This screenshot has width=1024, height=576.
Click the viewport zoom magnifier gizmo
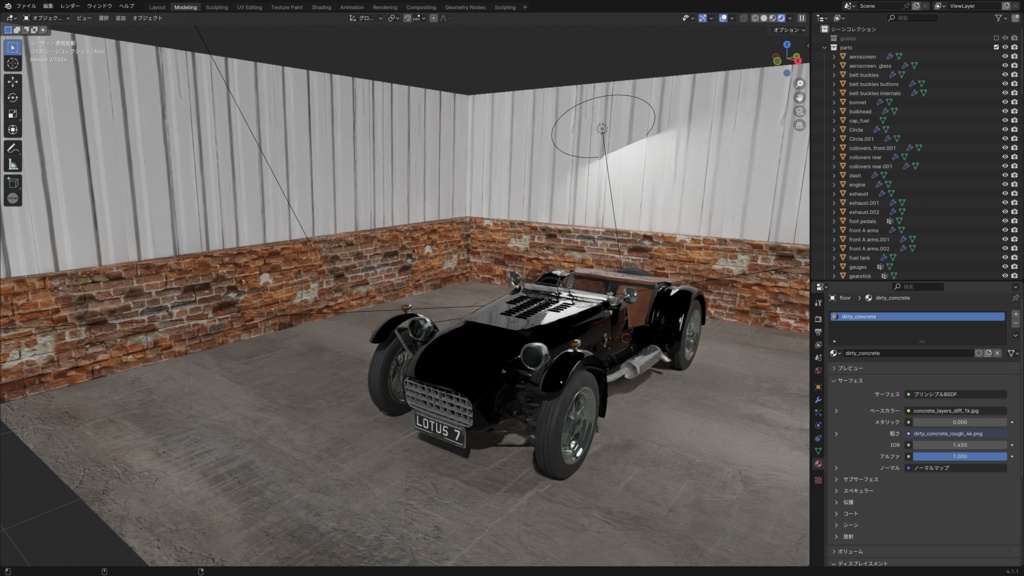799,84
